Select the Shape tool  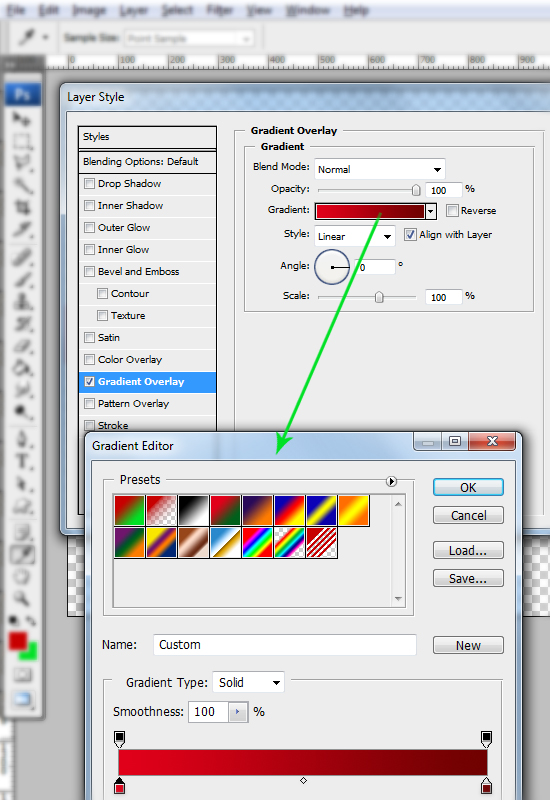(21, 505)
